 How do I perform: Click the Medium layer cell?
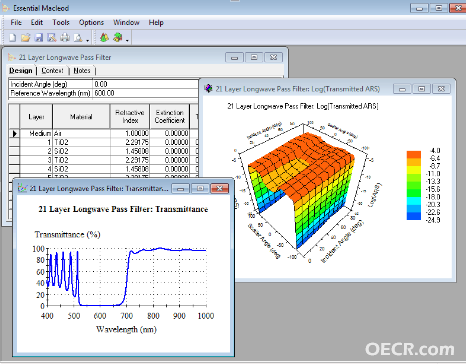(x=36, y=133)
